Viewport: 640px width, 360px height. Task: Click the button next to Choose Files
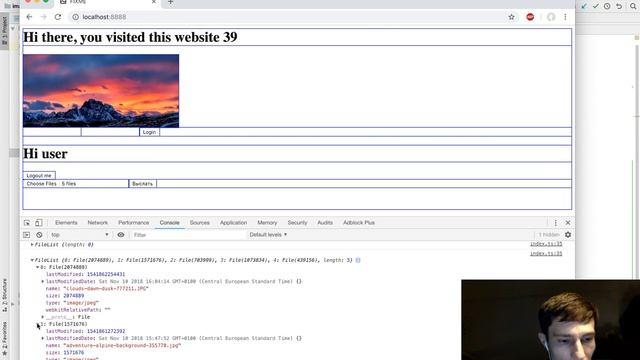click(x=142, y=184)
